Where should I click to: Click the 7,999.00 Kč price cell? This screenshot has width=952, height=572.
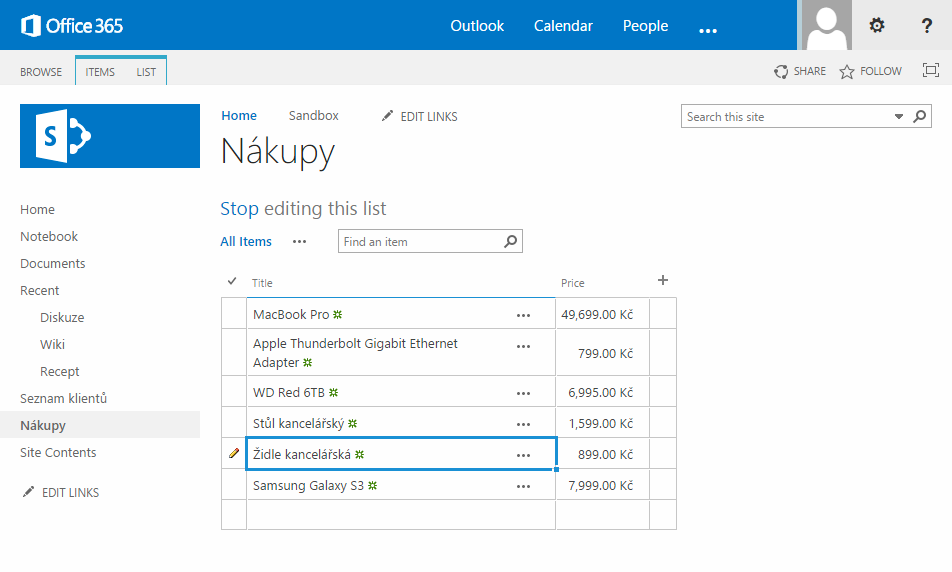coord(602,485)
